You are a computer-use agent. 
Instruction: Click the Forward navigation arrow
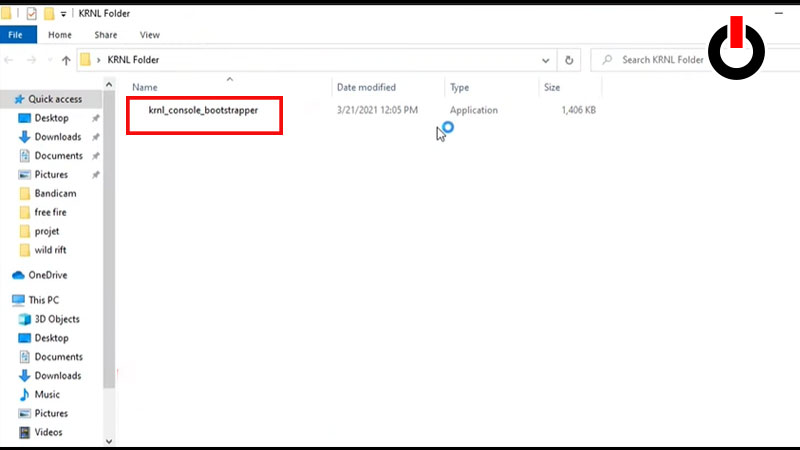pyautogui.click(x=31, y=60)
